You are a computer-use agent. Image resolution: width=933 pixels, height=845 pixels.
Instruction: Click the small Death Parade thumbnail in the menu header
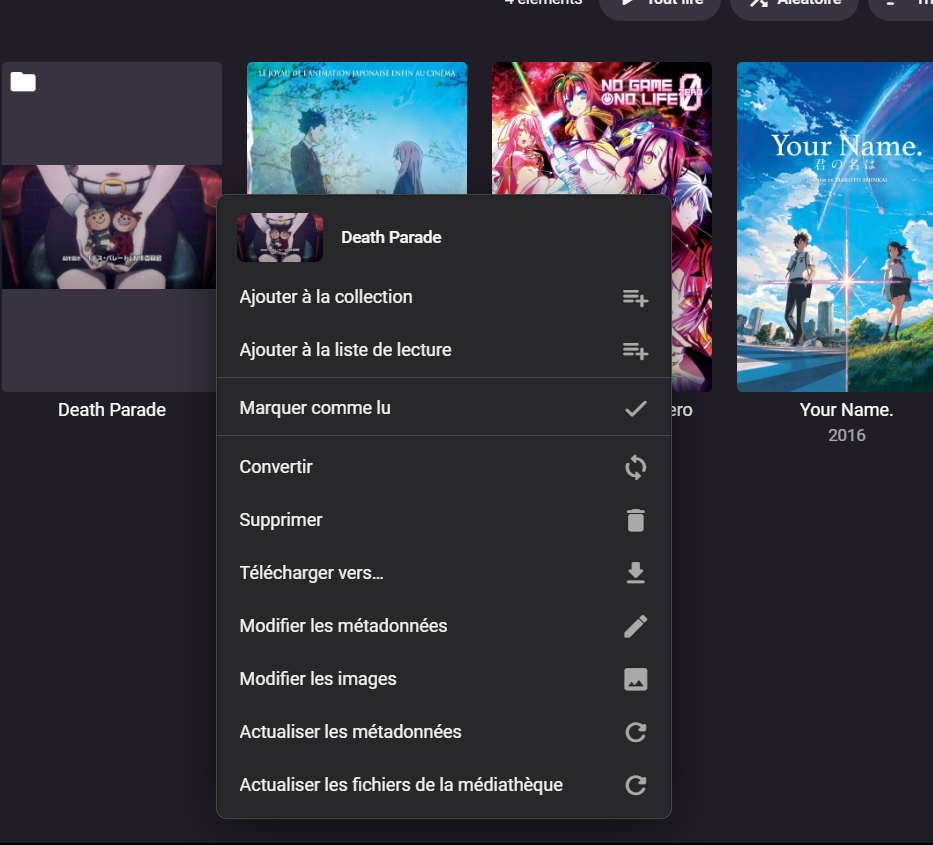click(280, 237)
